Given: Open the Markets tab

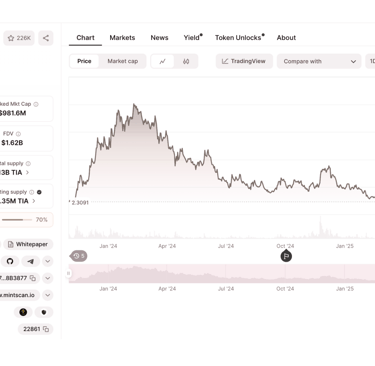Looking at the screenshot, I should coord(122,38).
